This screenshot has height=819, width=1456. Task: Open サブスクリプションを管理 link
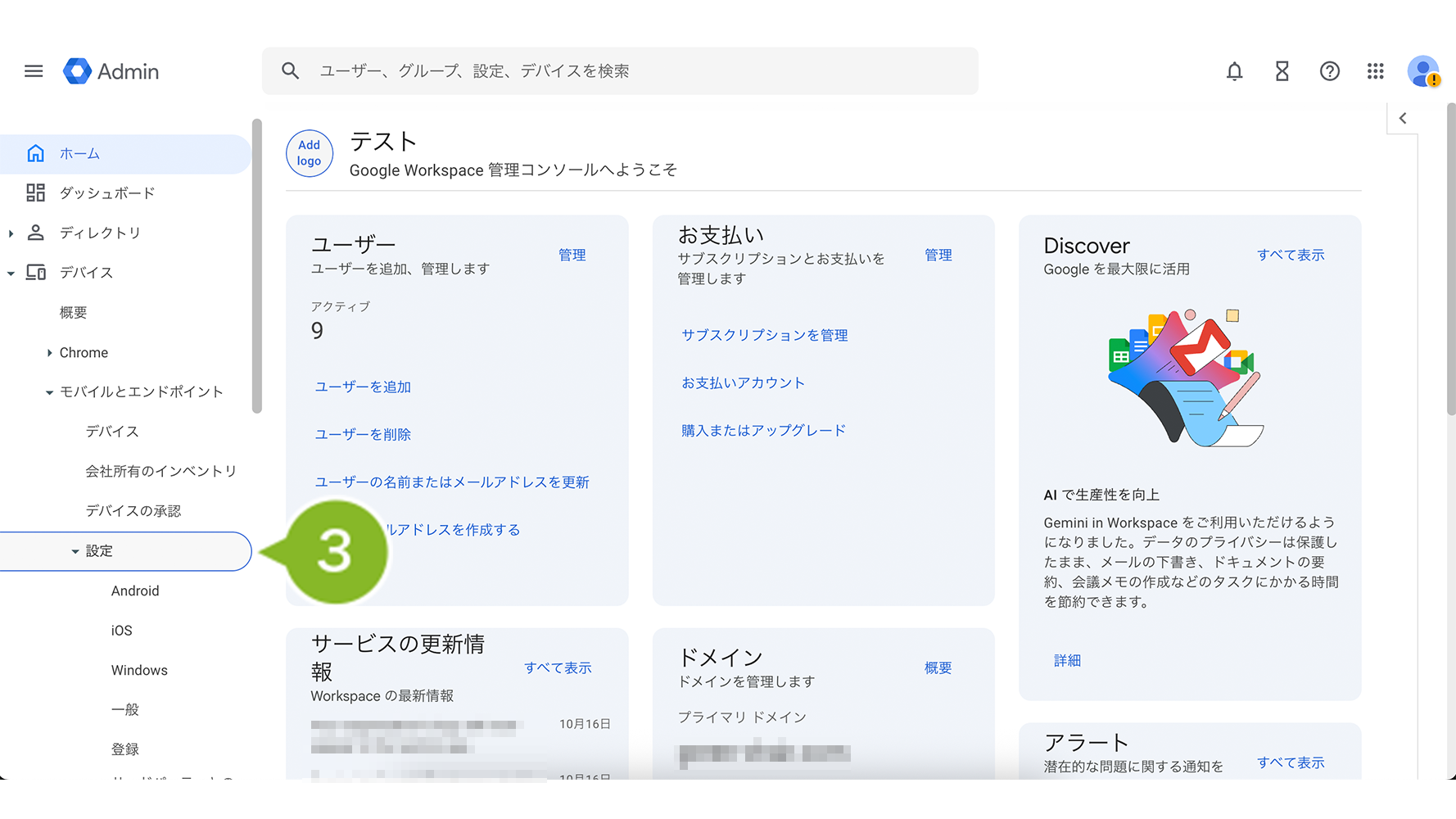coord(764,335)
